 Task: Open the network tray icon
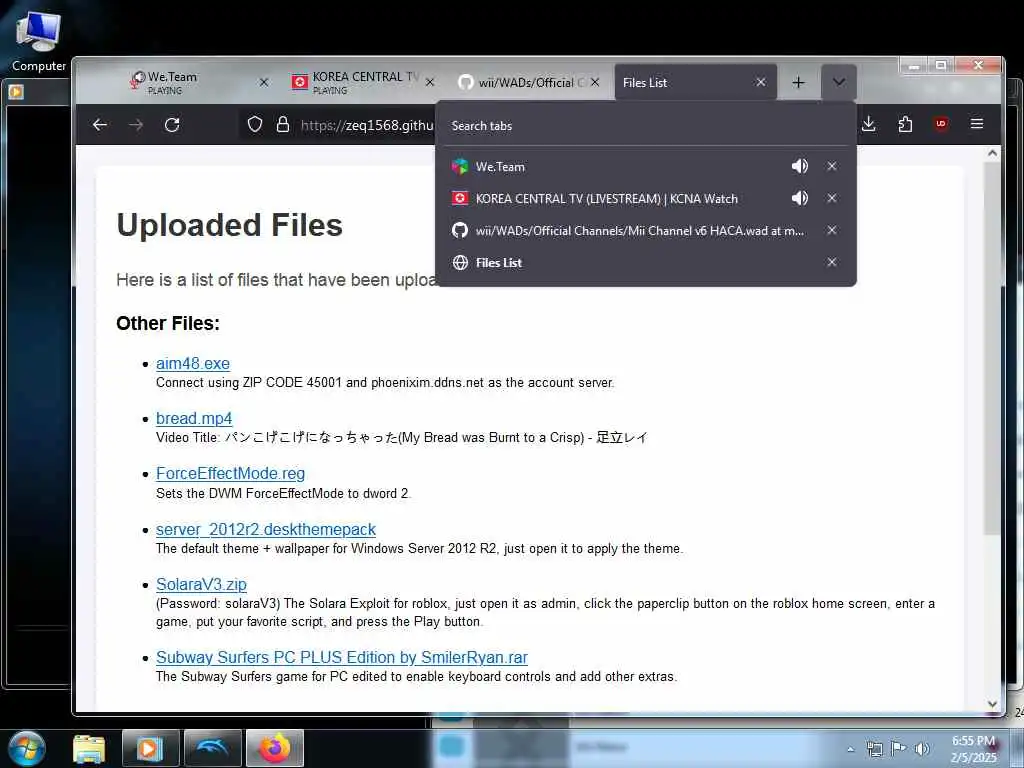874,749
